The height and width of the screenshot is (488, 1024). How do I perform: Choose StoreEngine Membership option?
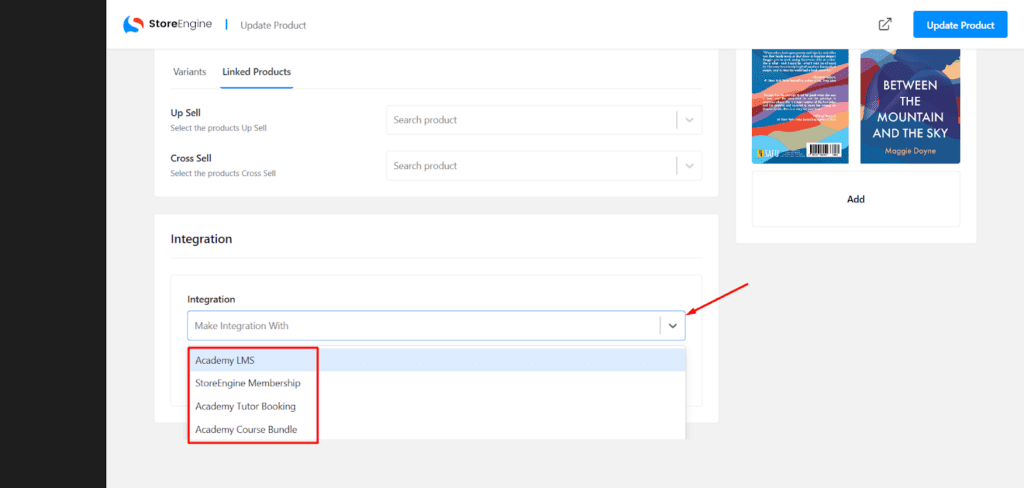436,383
